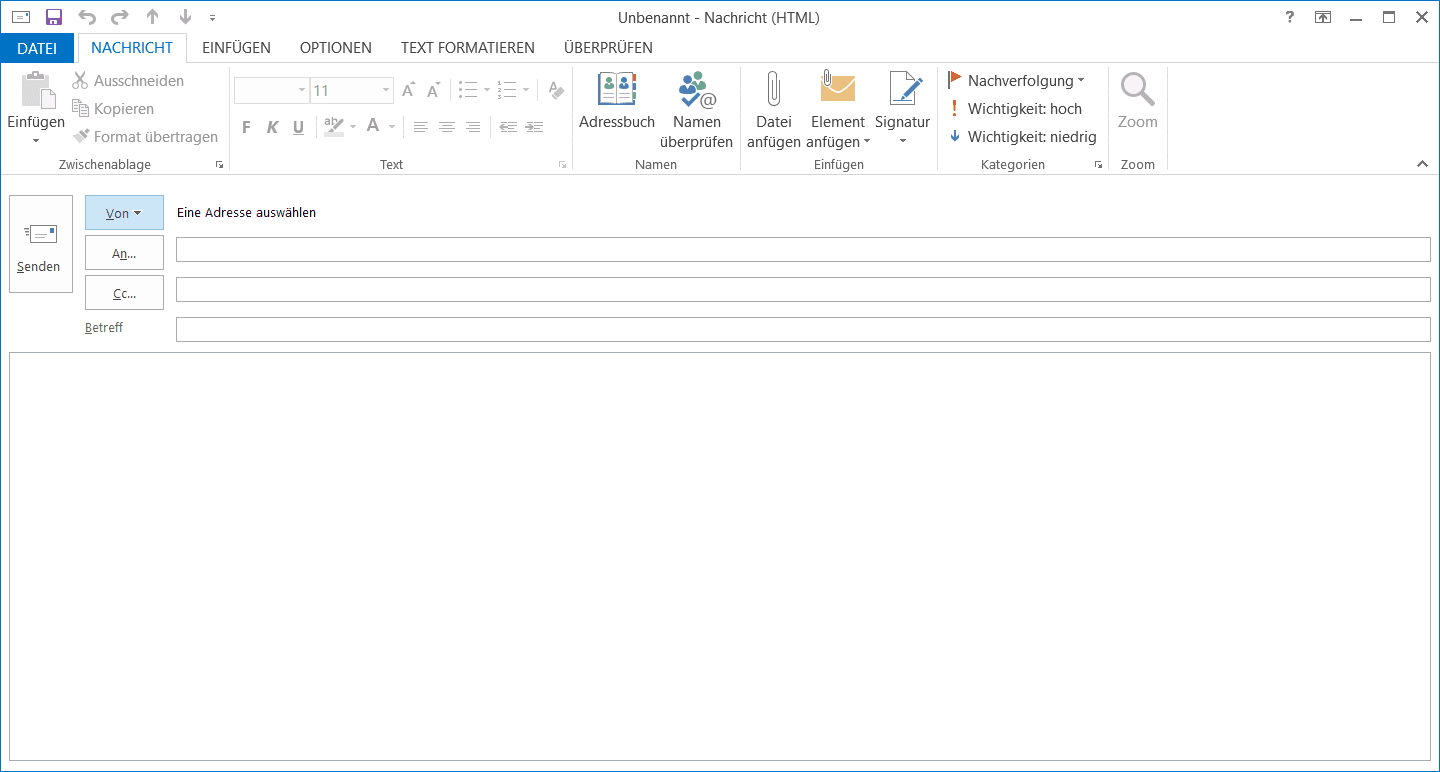Viewport: 1440px width, 772px height.
Task: Copy selection with Kopieren
Action: click(113, 109)
